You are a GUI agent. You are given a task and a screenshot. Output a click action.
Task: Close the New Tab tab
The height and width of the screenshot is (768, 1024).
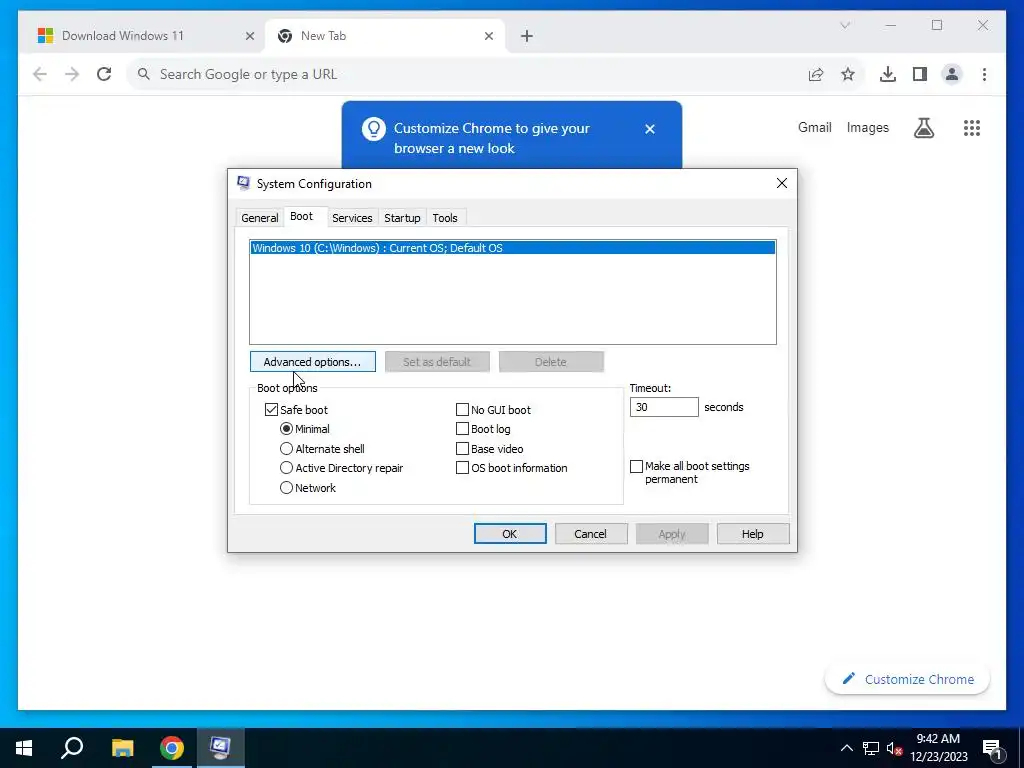coord(488,36)
